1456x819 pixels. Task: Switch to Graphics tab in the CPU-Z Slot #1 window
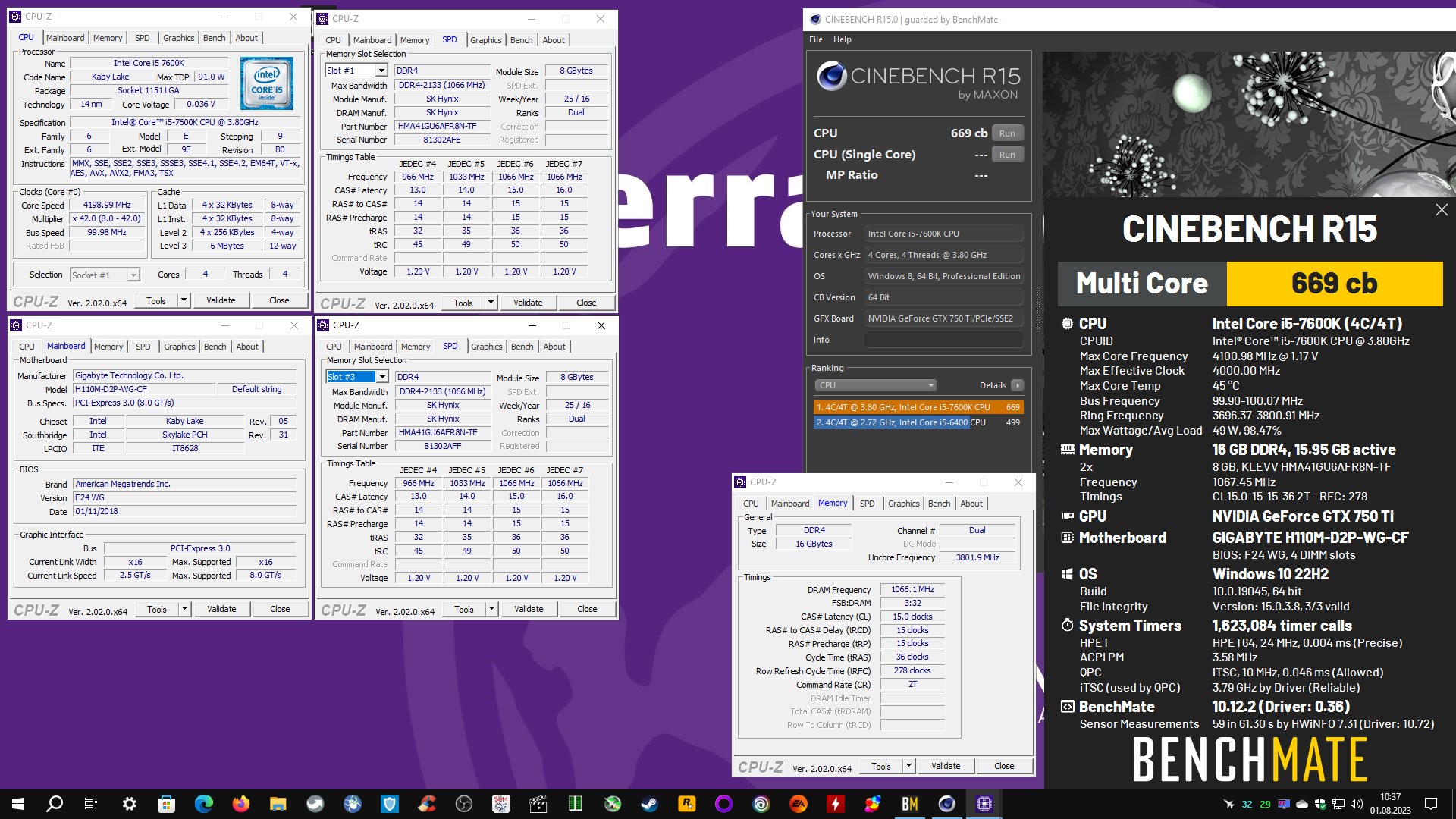coord(486,40)
